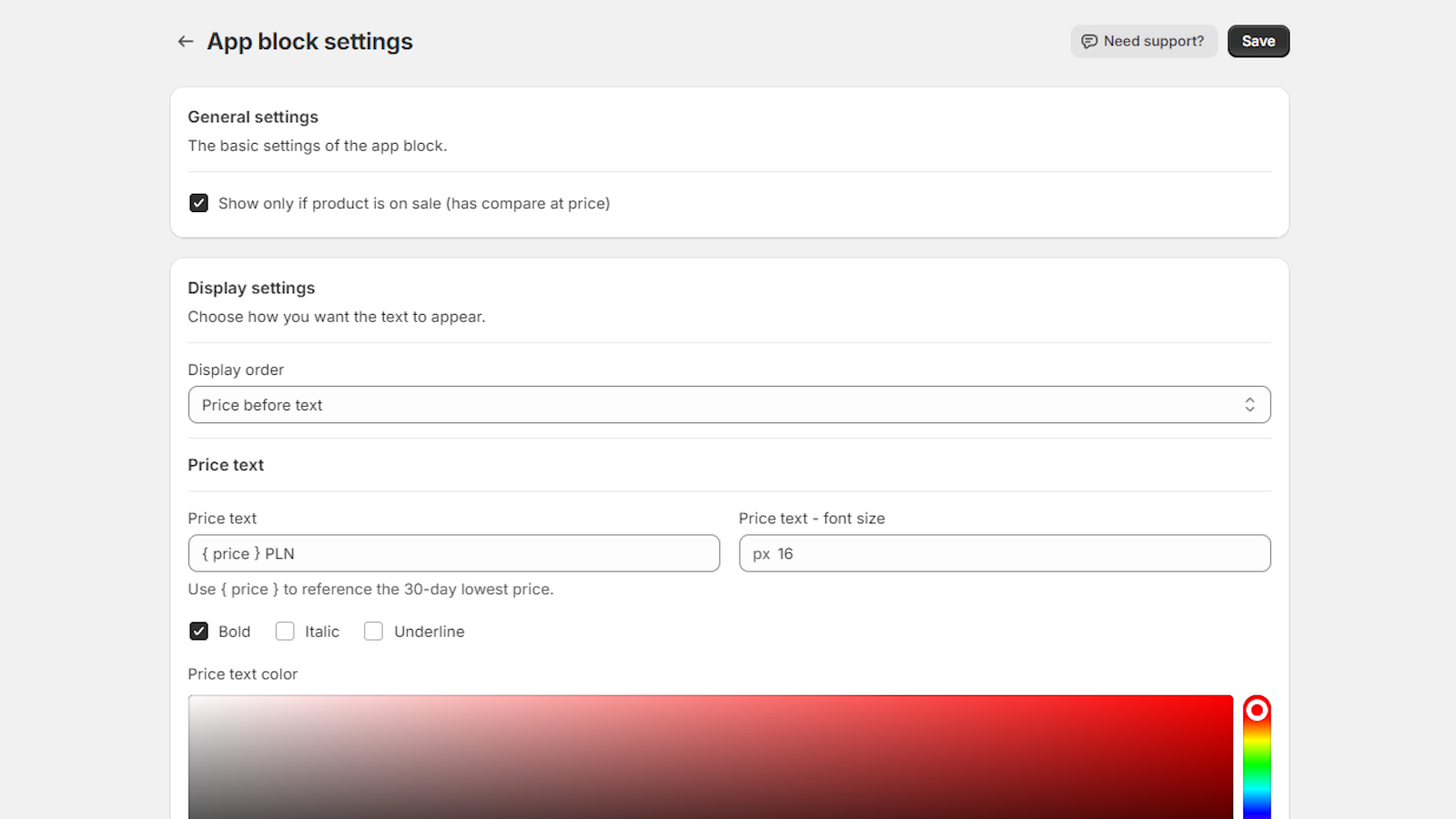This screenshot has width=1456, height=819.
Task: Click the hue slider handle
Action: coord(1257,710)
